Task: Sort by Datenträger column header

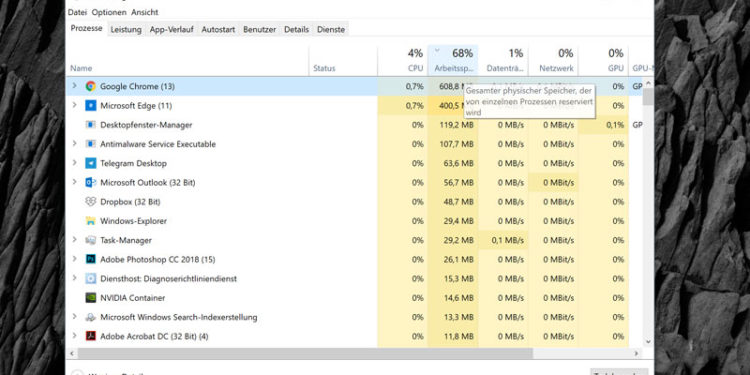Action: [503, 60]
